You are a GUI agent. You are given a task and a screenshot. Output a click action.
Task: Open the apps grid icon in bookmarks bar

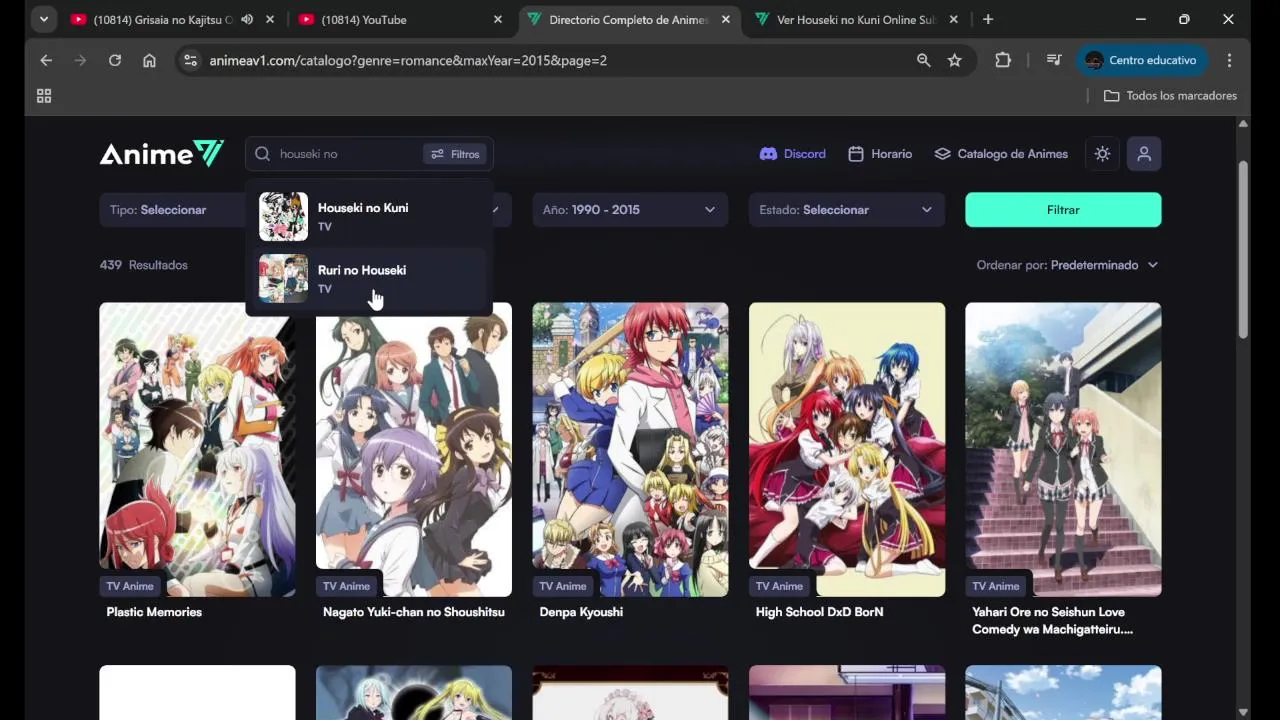coord(44,96)
